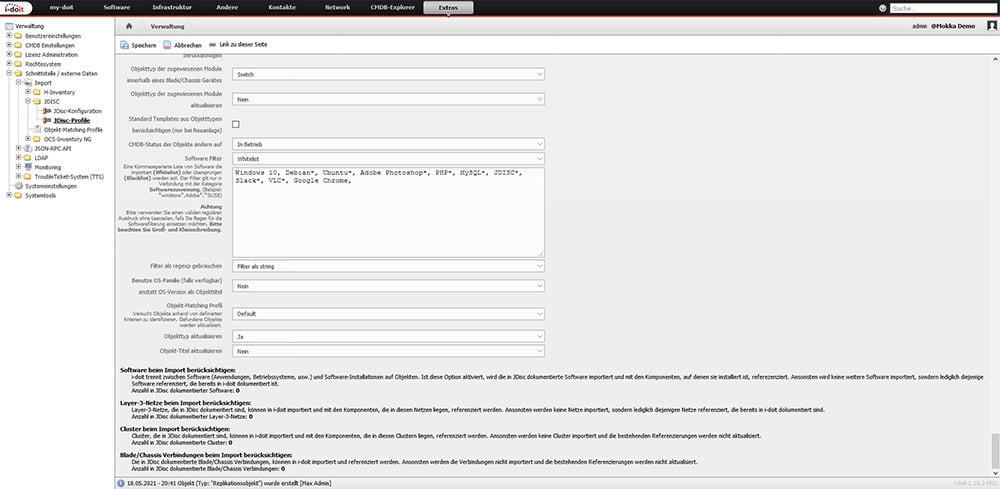Open the Infrastruktur menu
1000x489 pixels.
tap(172, 8)
